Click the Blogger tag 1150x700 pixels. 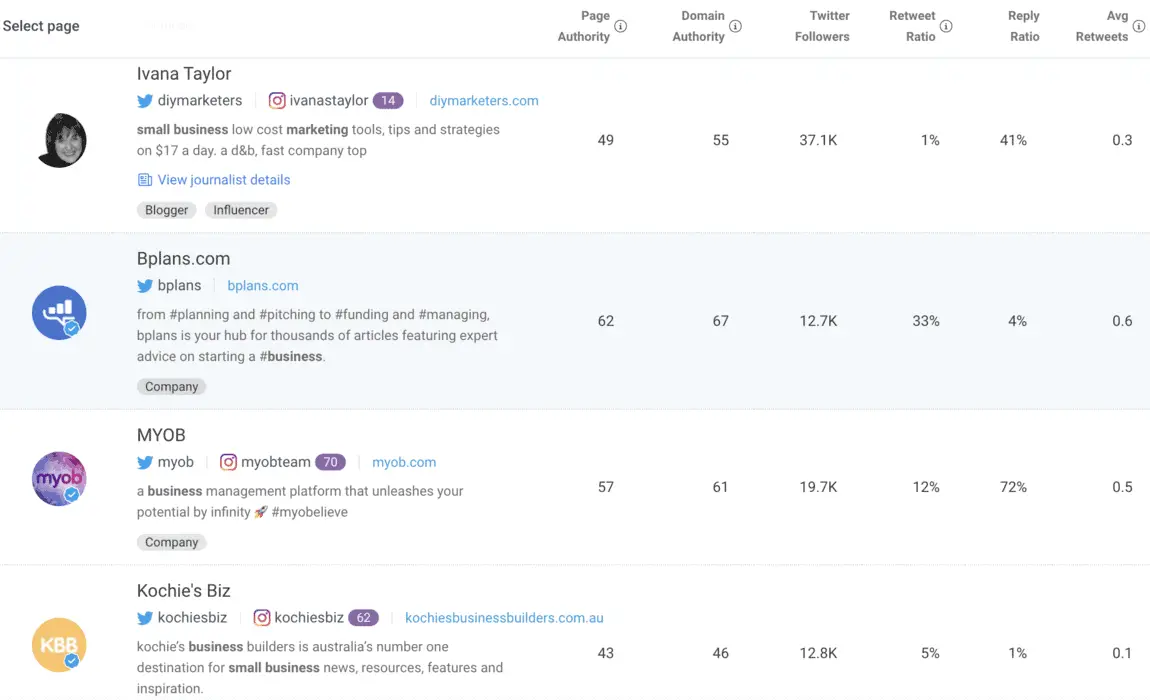[x=166, y=210]
